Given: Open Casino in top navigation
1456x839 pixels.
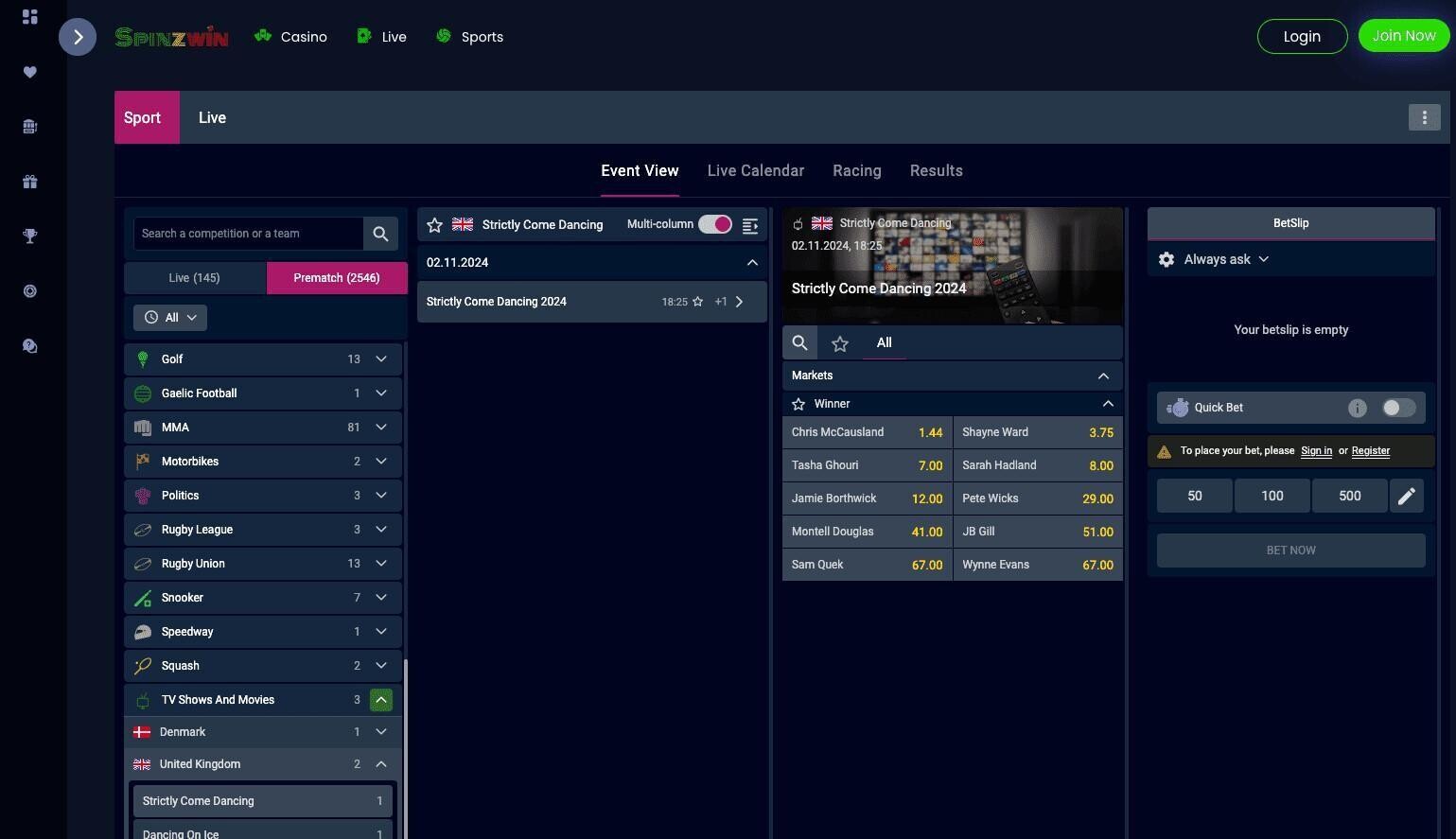Looking at the screenshot, I should point(291,37).
